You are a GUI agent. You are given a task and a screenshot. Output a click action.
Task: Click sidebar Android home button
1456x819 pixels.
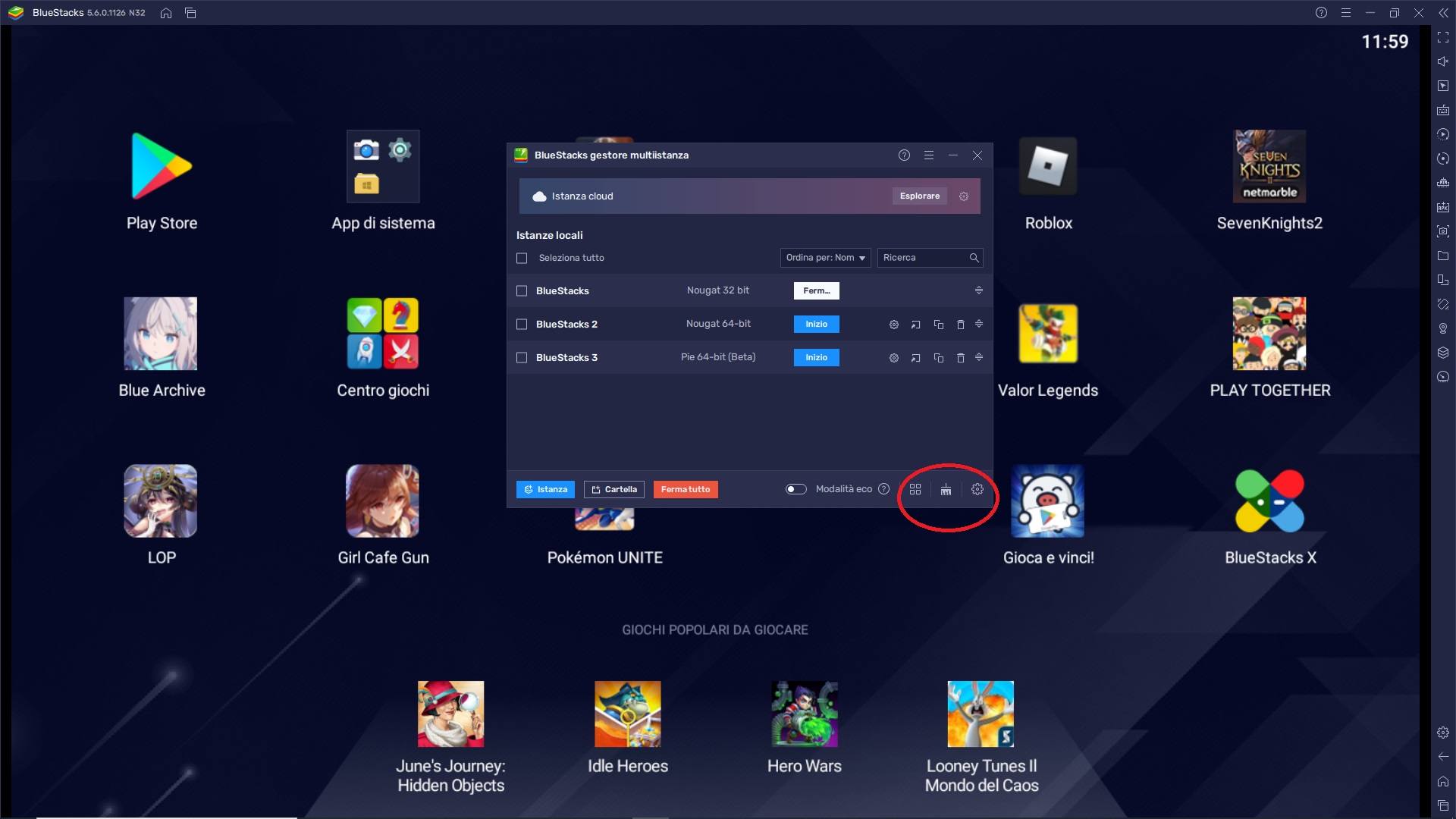point(1443,781)
